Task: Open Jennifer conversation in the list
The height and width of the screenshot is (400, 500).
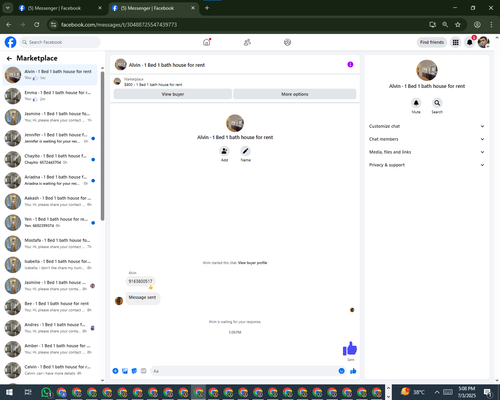Action: click(50, 138)
